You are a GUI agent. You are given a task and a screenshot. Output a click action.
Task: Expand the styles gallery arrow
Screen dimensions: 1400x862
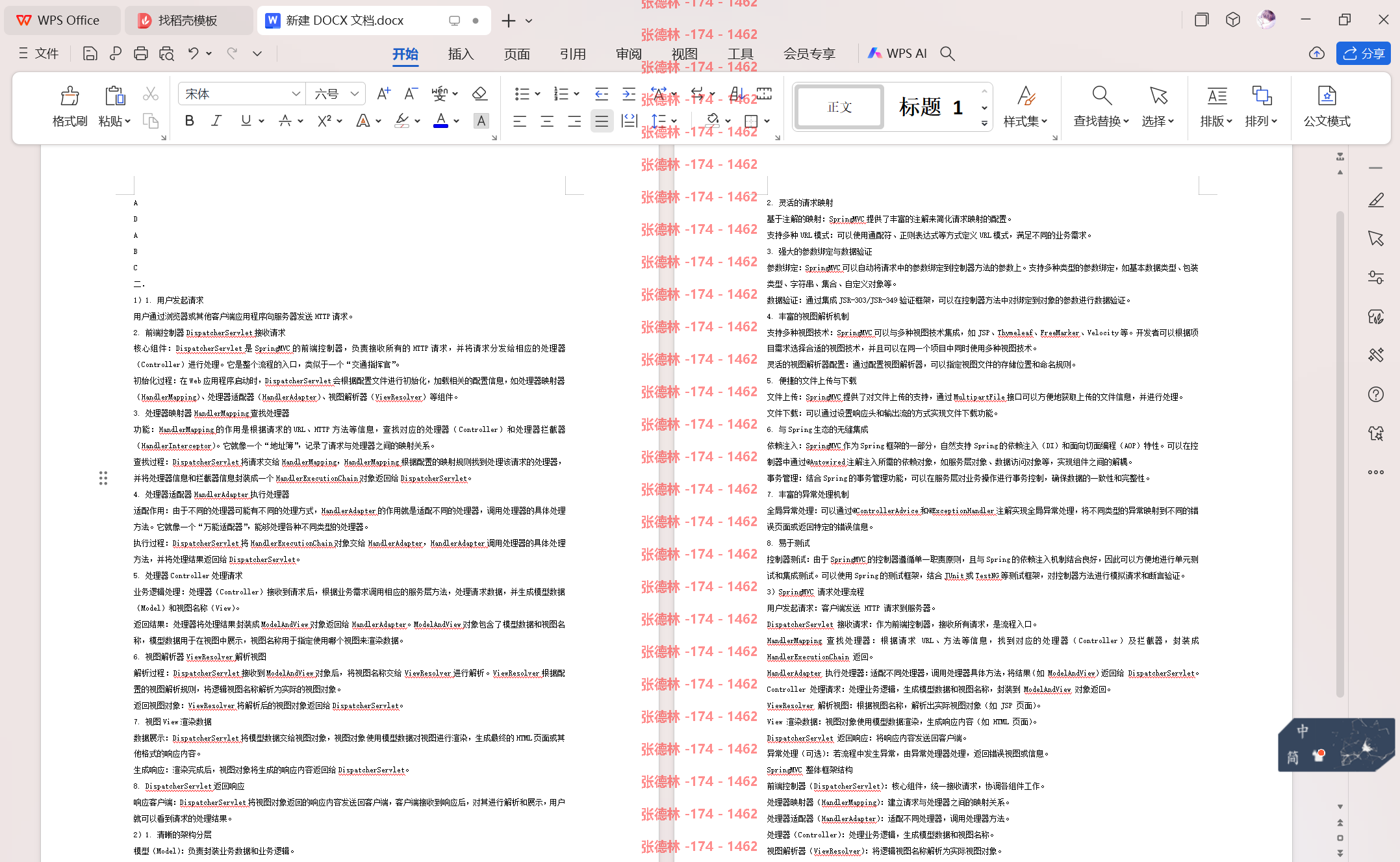tap(984, 123)
